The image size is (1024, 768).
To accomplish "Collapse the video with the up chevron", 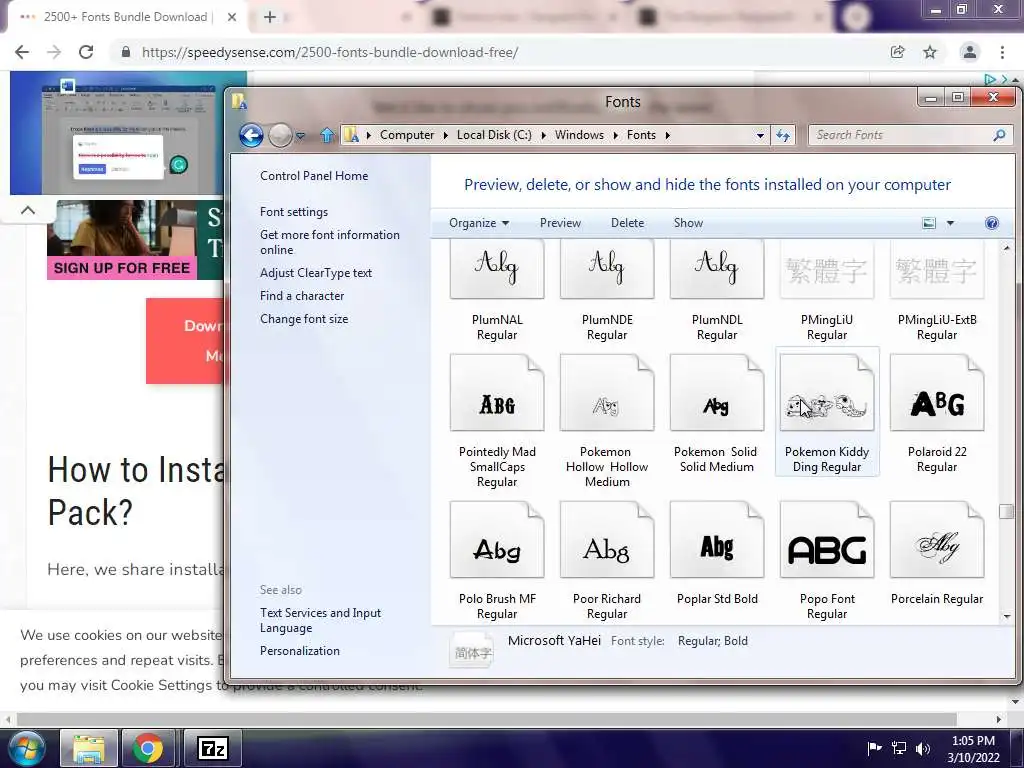I will 27,210.
